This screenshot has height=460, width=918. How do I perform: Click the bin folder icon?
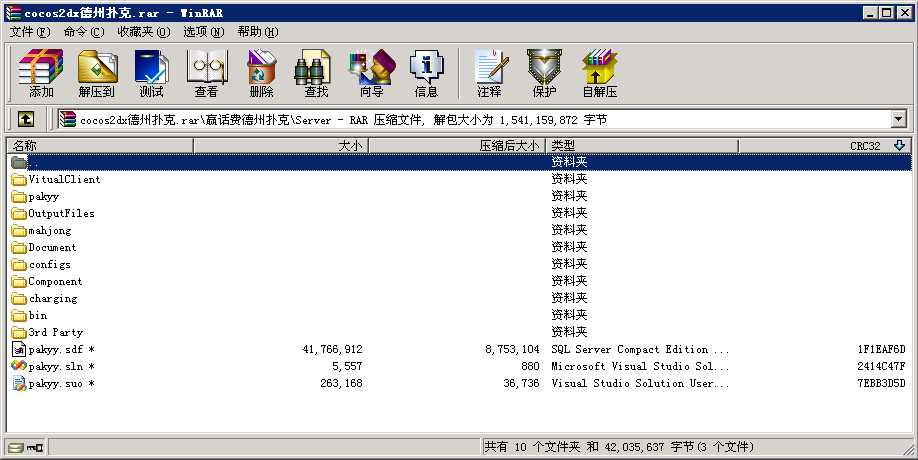pos(19,315)
